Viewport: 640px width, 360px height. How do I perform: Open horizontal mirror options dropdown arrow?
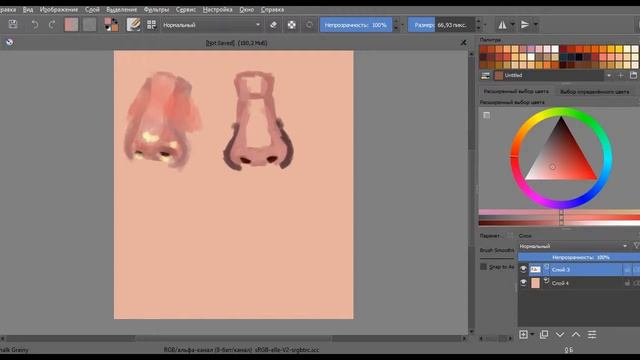(513, 25)
